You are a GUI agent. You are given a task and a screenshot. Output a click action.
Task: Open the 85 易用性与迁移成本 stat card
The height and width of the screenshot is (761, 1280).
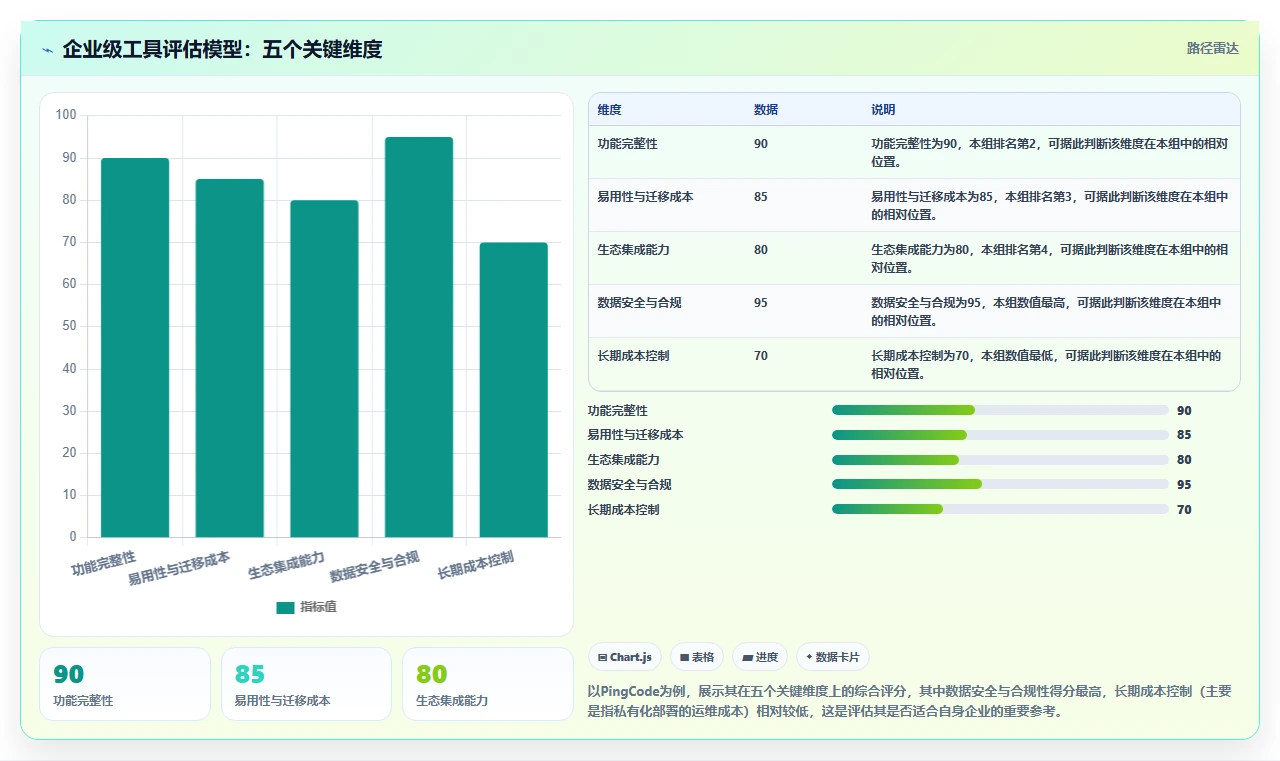(306, 684)
